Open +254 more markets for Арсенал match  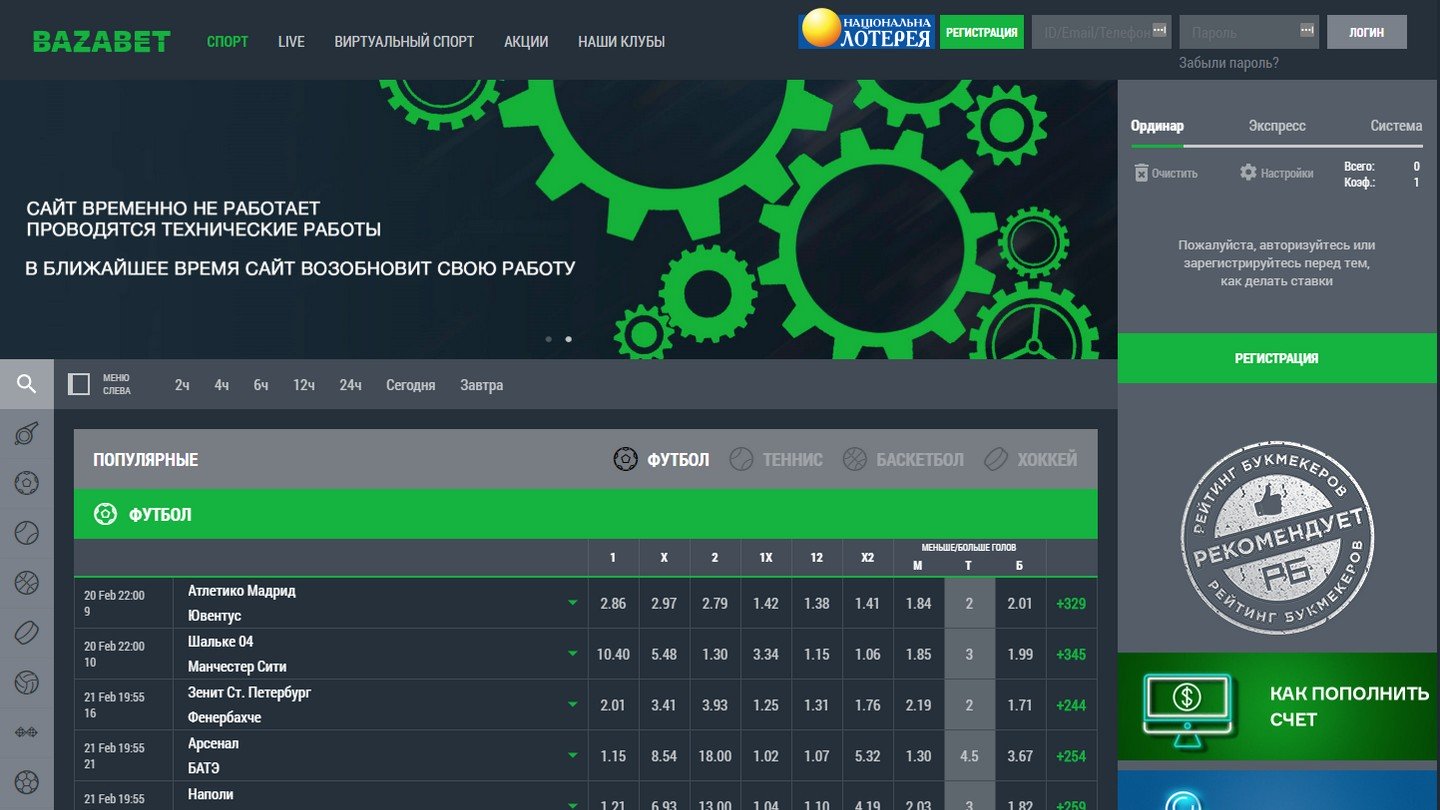tap(1071, 756)
